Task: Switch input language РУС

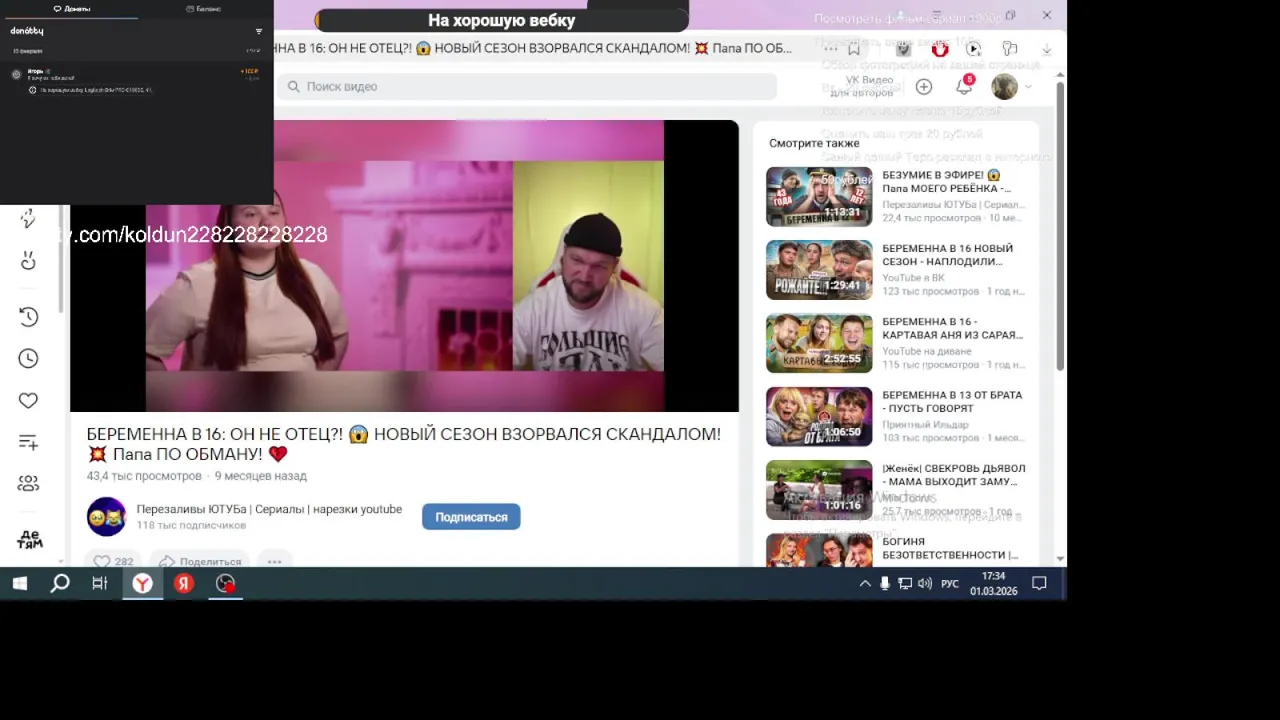Action: click(x=950, y=584)
